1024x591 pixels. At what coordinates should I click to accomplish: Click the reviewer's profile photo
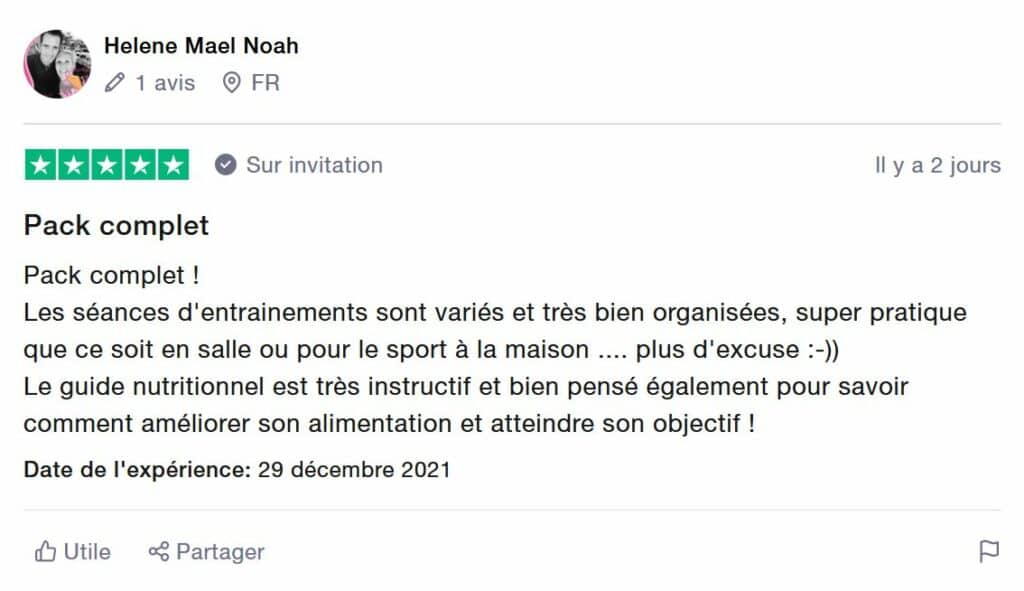coord(57,64)
